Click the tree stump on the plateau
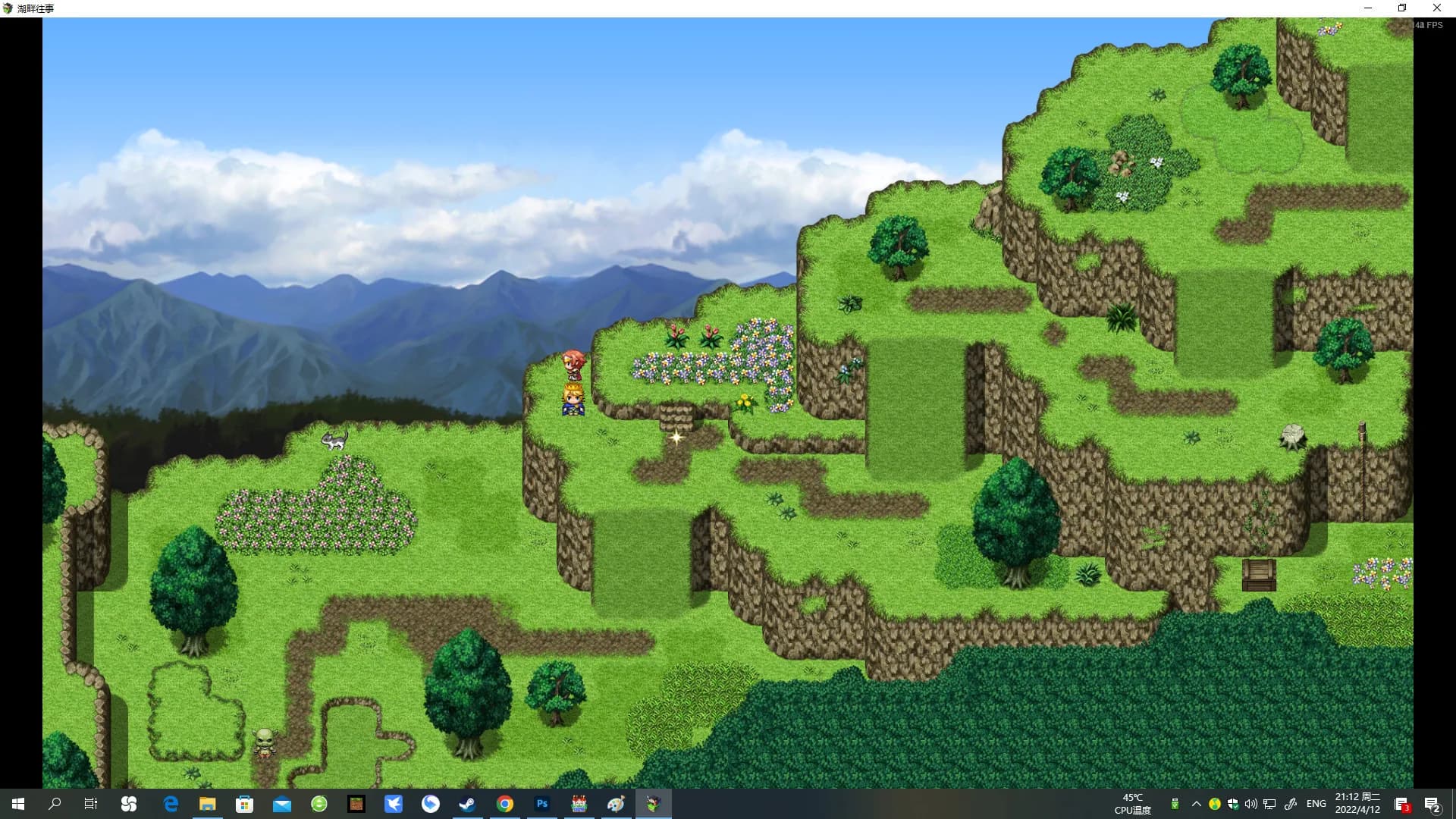 (x=1292, y=437)
